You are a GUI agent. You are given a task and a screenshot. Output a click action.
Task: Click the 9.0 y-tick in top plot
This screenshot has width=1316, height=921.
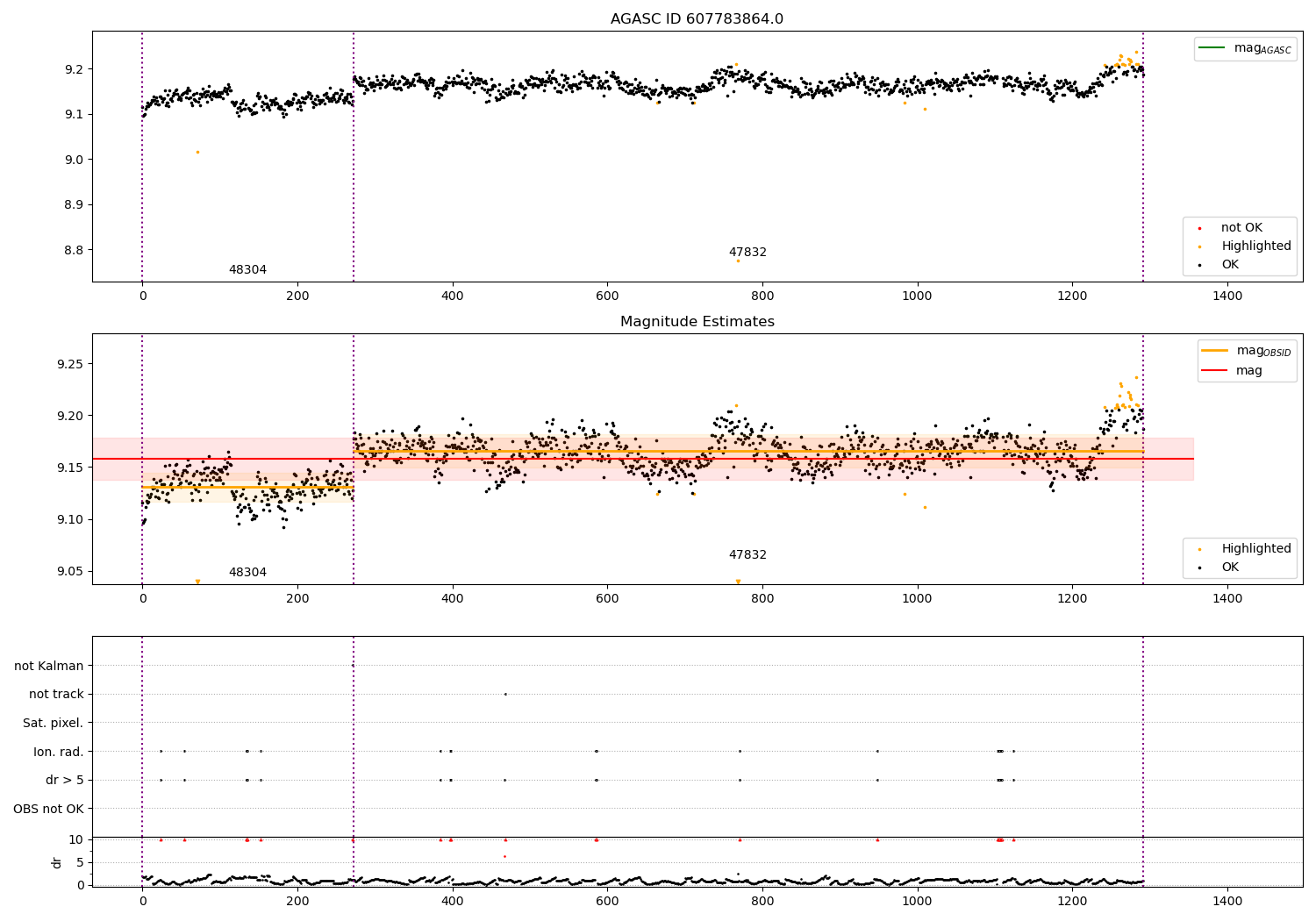(75, 160)
